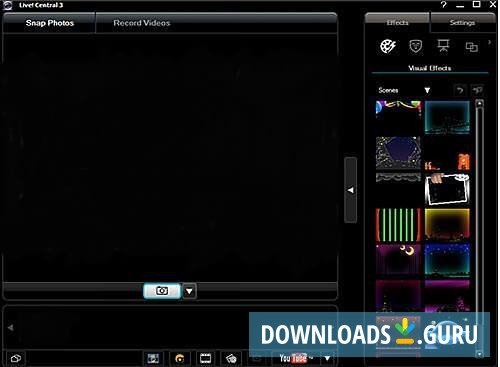Click the tag icon in bottom toolbar

point(231,359)
